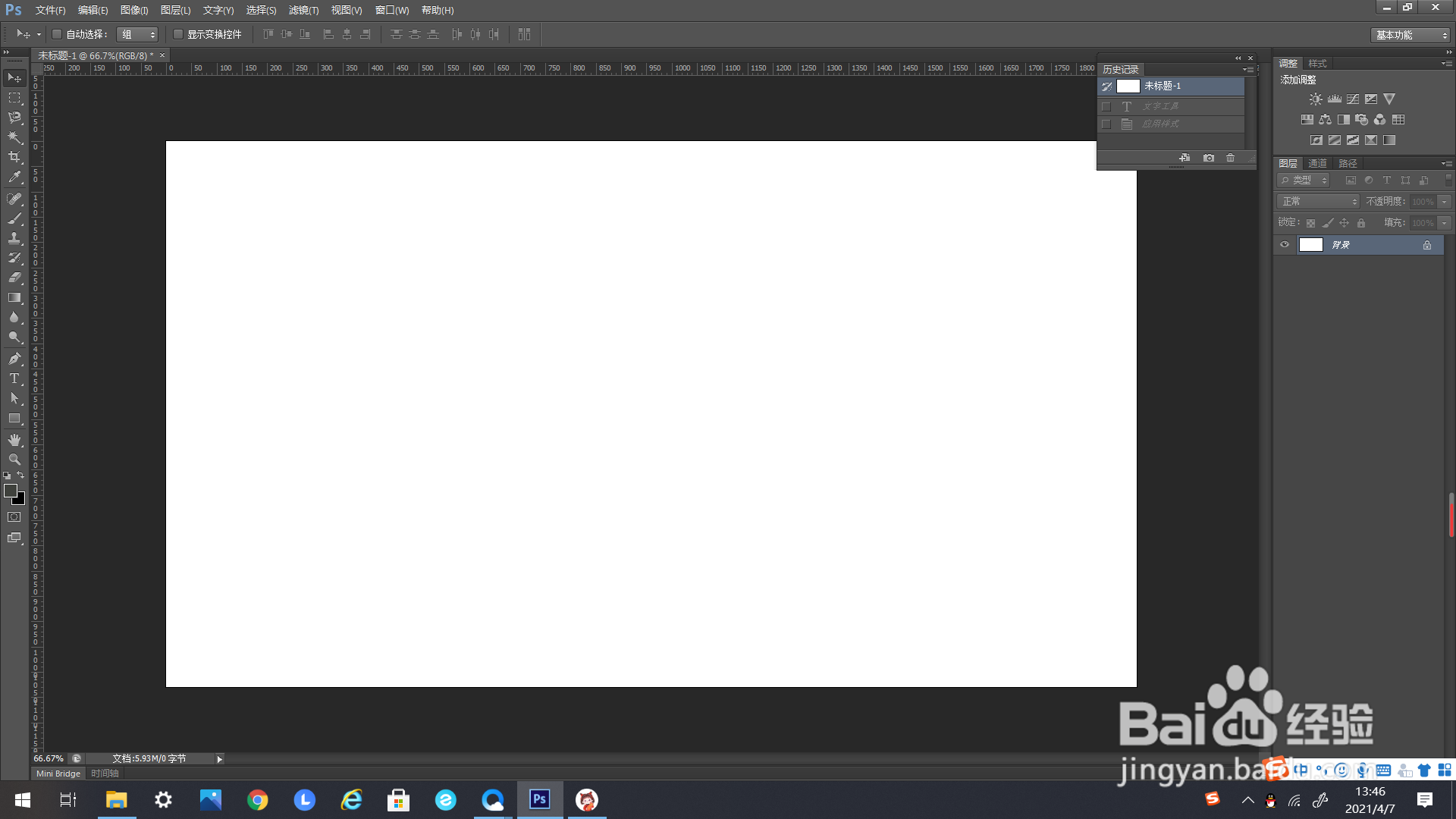
Task: Hide the 背景 layer eye icon
Action: pos(1285,245)
